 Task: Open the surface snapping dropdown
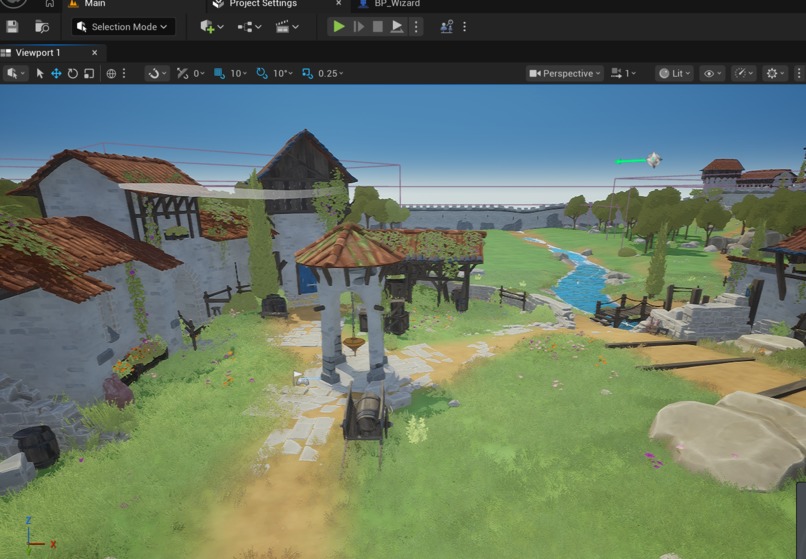tap(157, 74)
